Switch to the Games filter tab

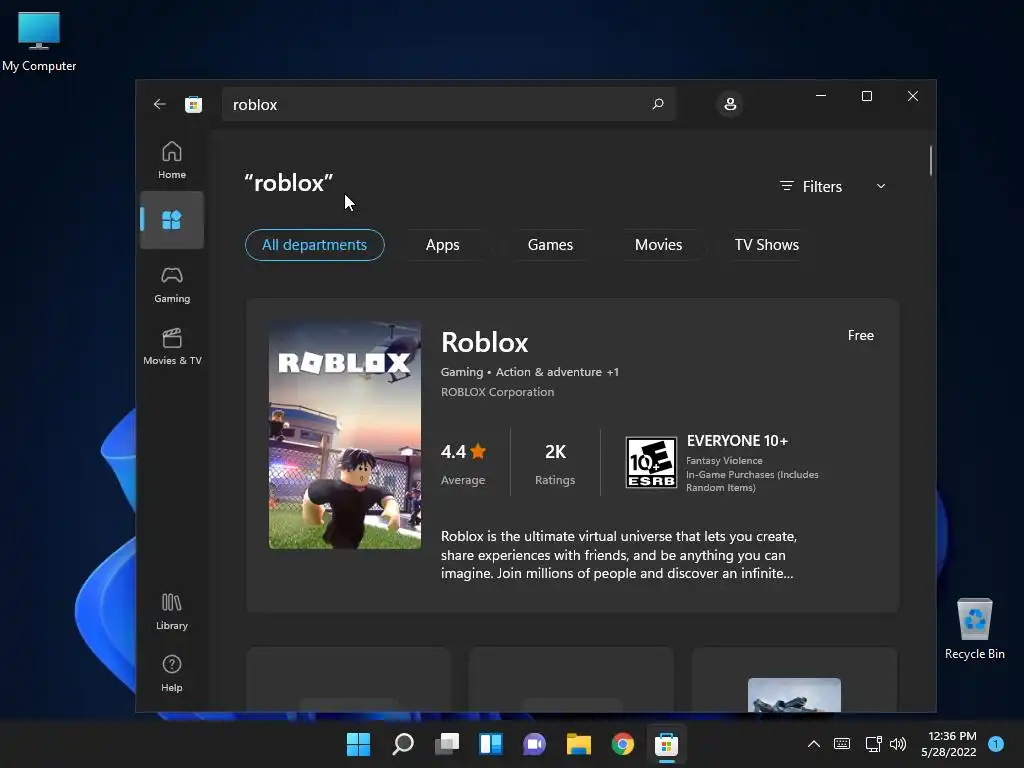tap(550, 245)
